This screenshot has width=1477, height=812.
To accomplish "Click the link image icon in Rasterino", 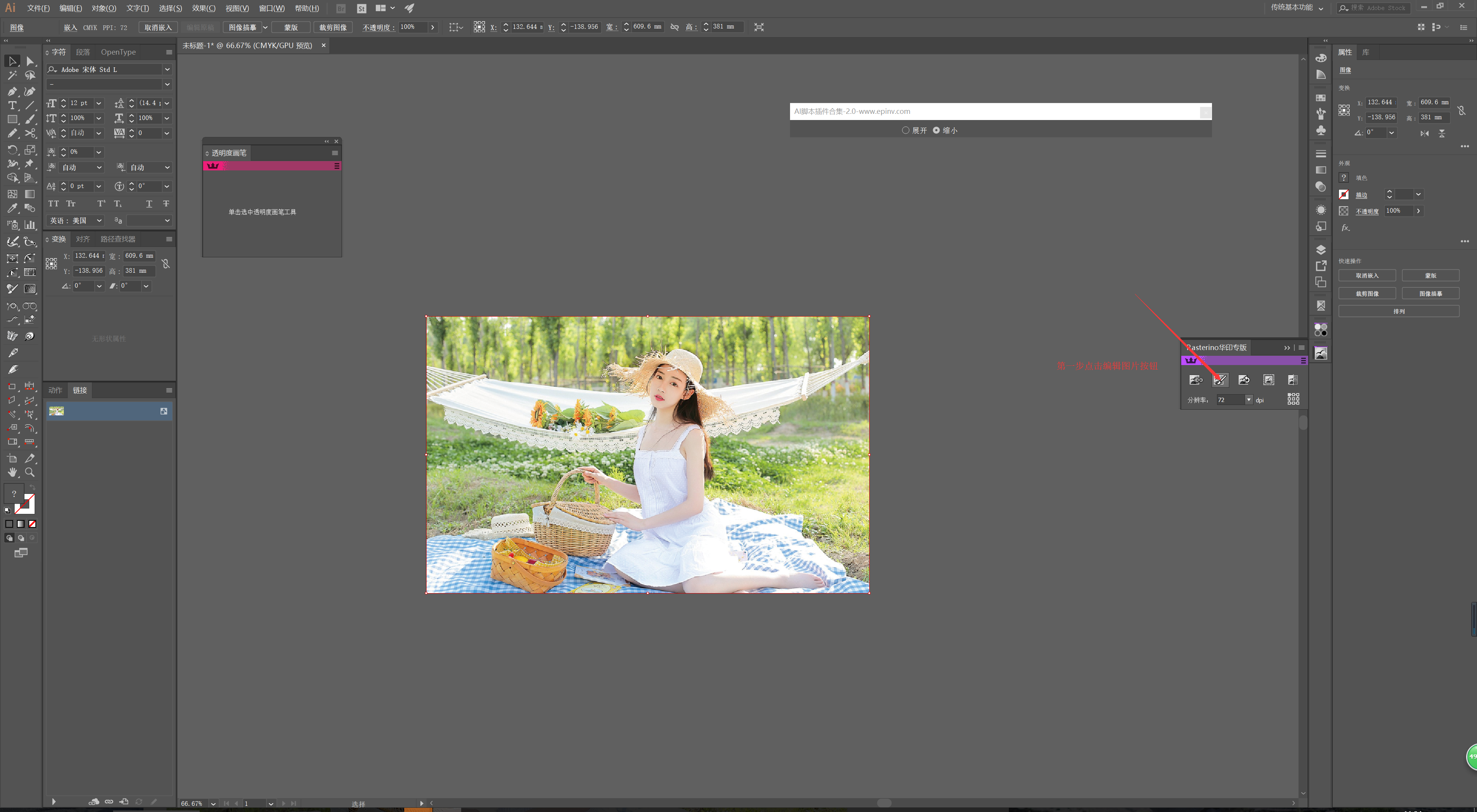I will click(x=1195, y=380).
